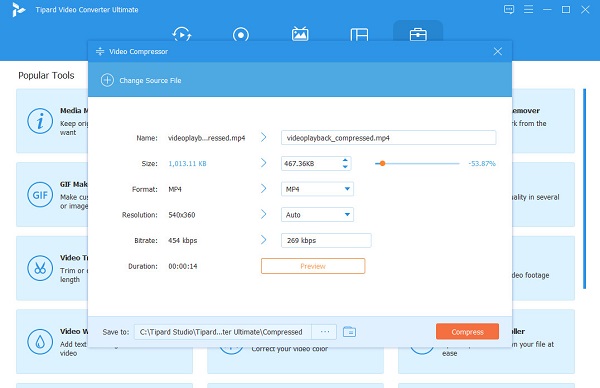
Task: Close the Video Compressor dialog
Action: click(x=497, y=51)
